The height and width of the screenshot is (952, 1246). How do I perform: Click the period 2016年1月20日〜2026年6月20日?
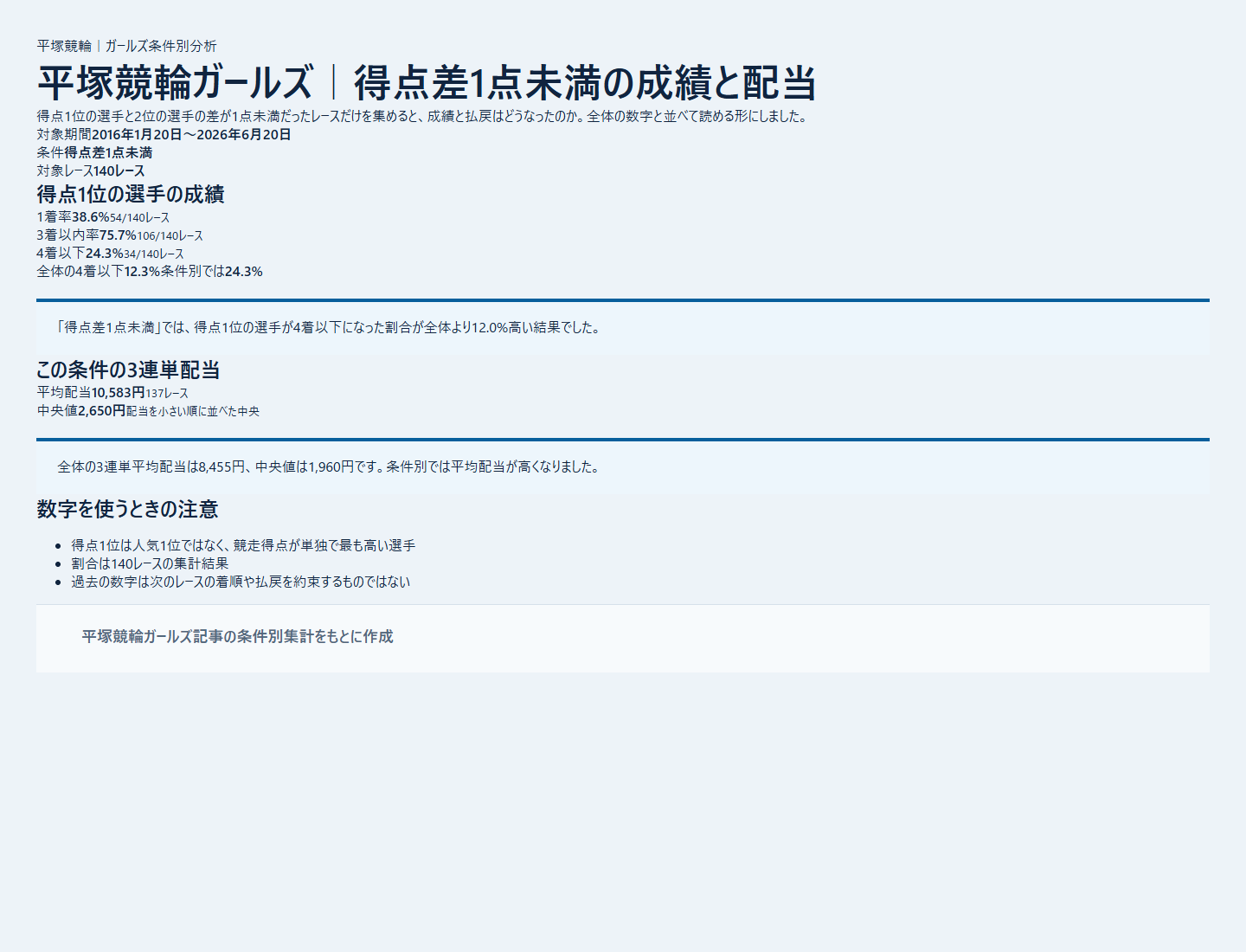coord(191,134)
